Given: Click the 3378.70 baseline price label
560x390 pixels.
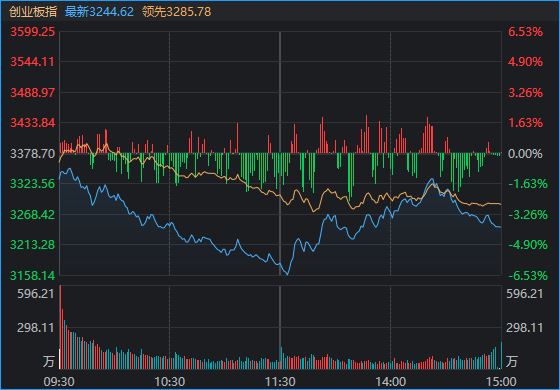Looking at the screenshot, I should (32, 154).
